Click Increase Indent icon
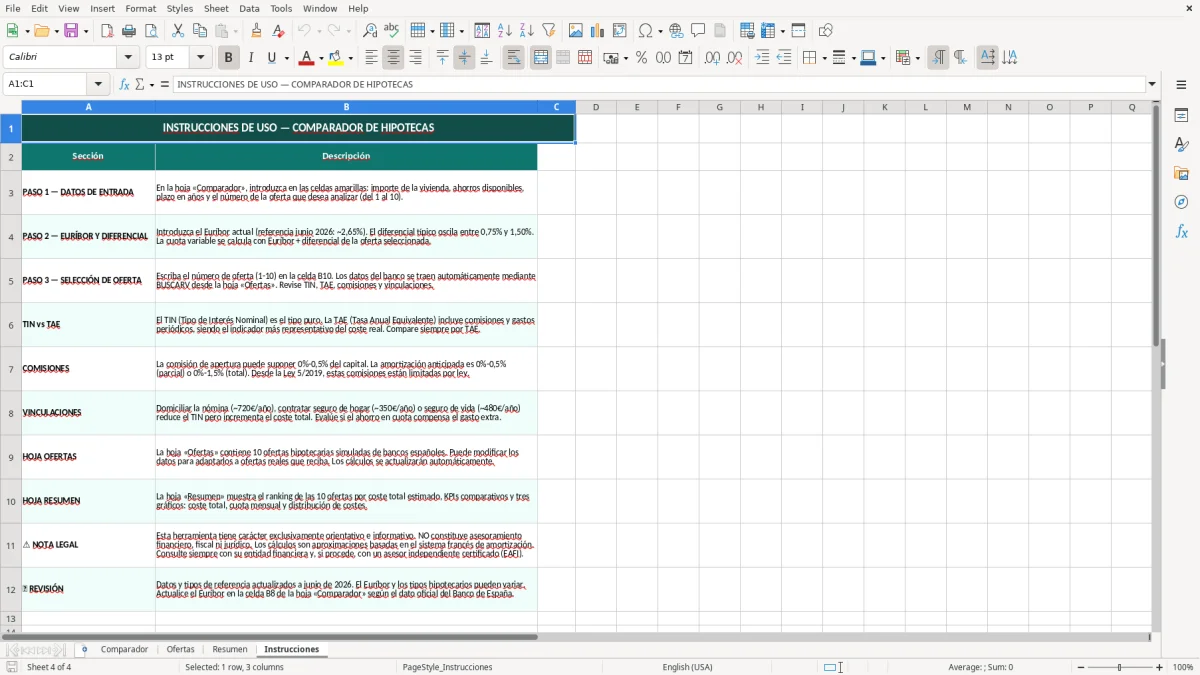 pyautogui.click(x=762, y=58)
